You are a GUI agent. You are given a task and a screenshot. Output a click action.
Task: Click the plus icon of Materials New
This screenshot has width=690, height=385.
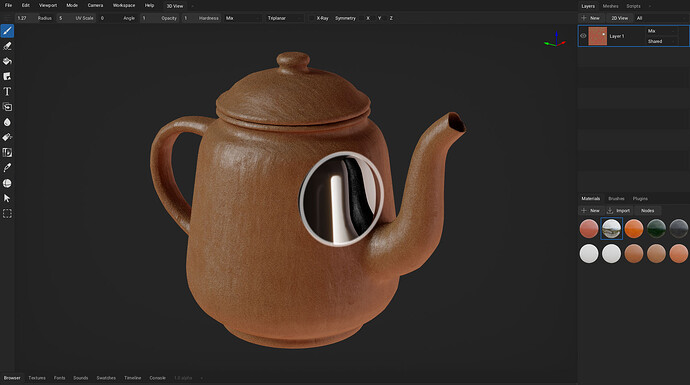pyautogui.click(x=584, y=211)
